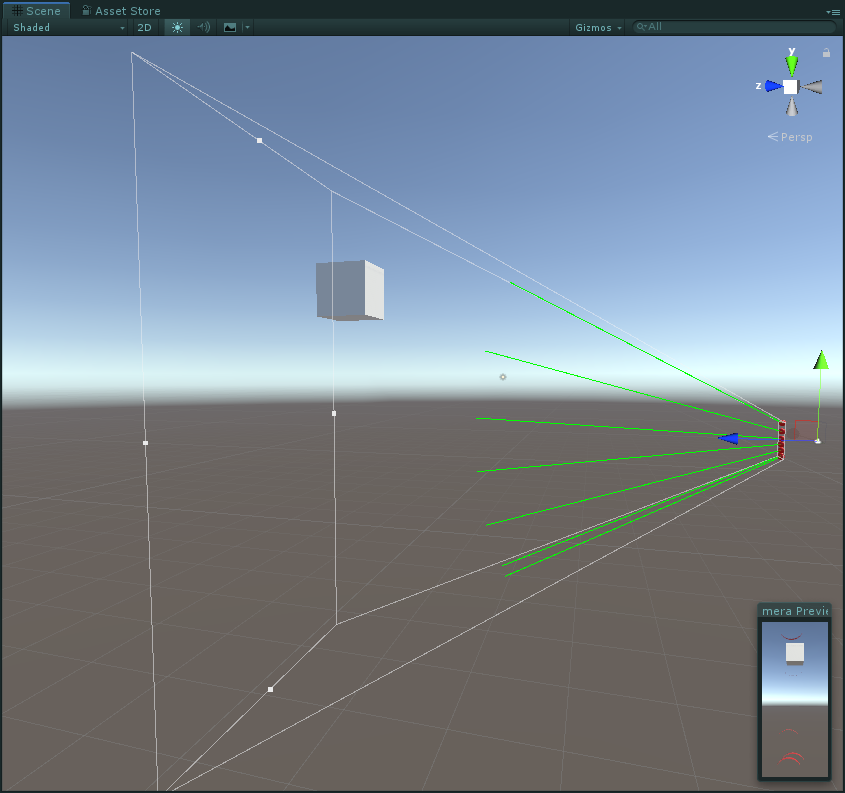This screenshot has height=793, width=845.
Task: Switch to the Scene tab
Action: pos(36,10)
